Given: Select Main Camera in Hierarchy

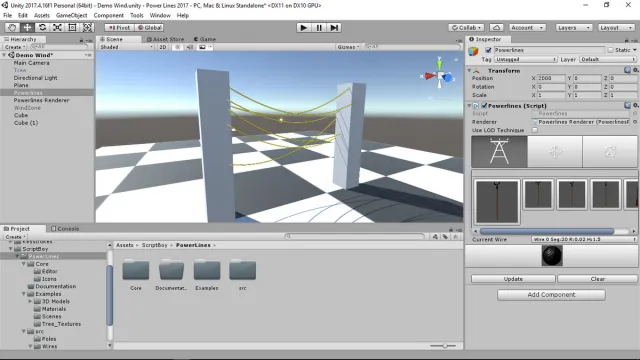Looking at the screenshot, I should coord(31,63).
